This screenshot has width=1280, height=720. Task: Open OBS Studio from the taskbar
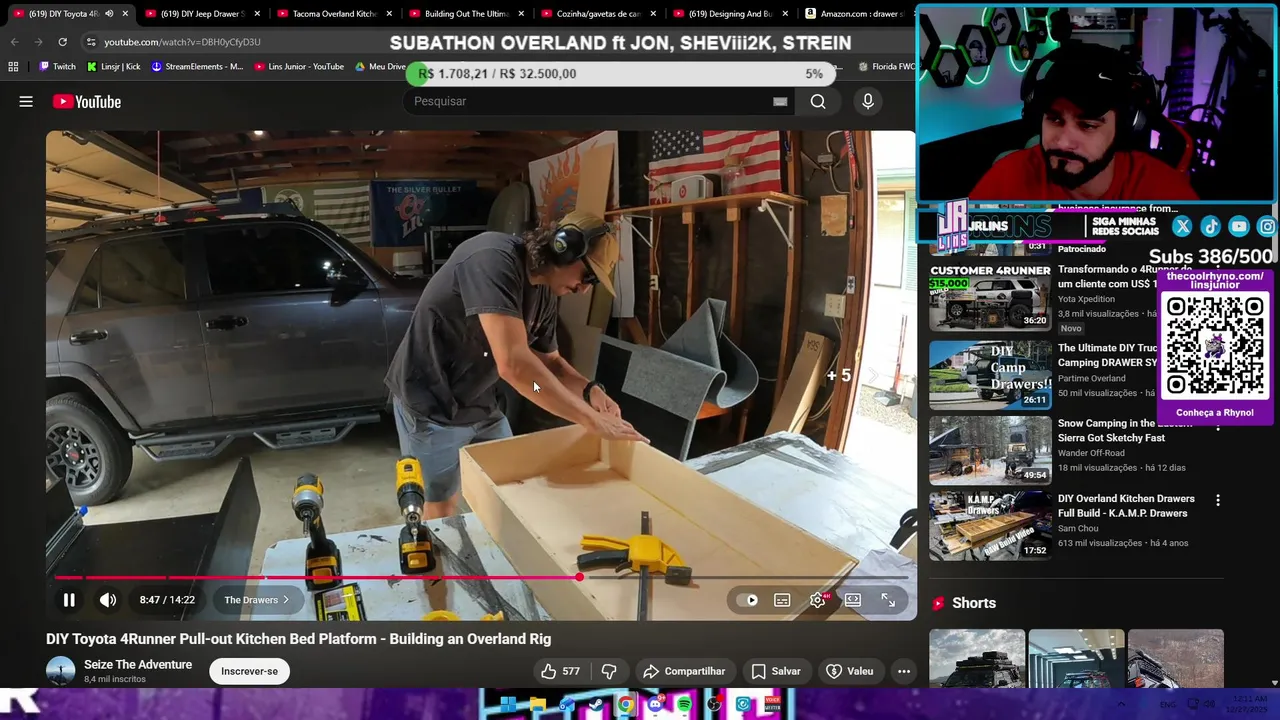pos(714,705)
